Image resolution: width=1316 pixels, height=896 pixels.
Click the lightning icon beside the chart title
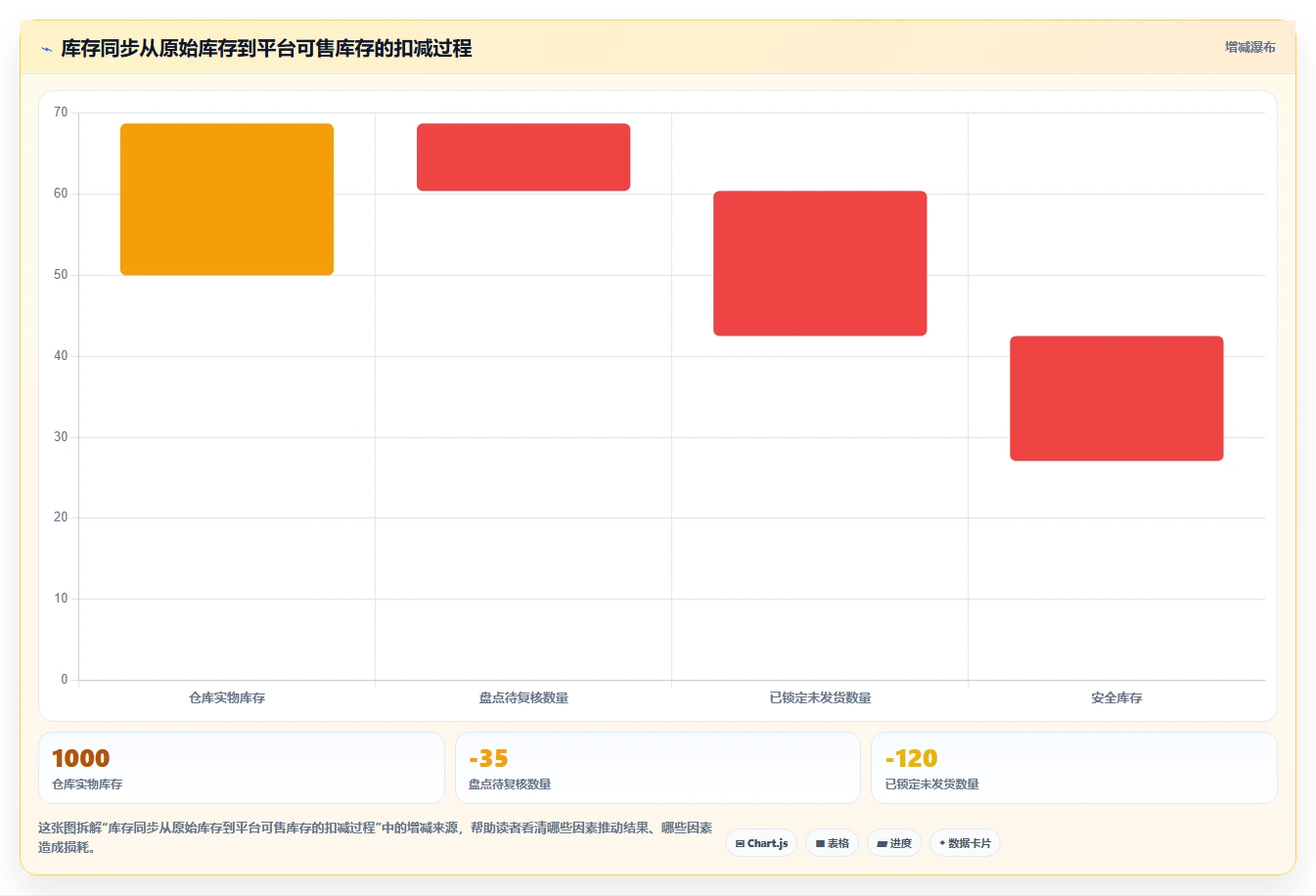tap(46, 49)
